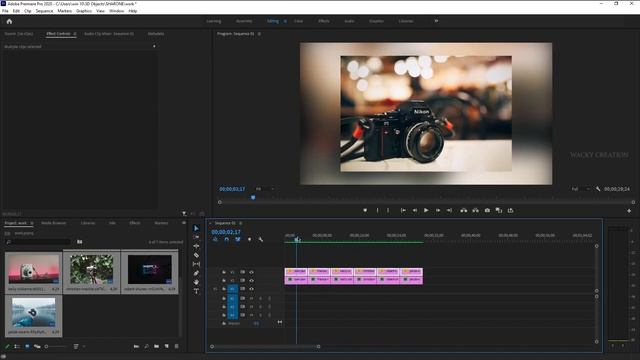Open the File menu
Screen dimensions: 640x360
(x=5, y=11)
